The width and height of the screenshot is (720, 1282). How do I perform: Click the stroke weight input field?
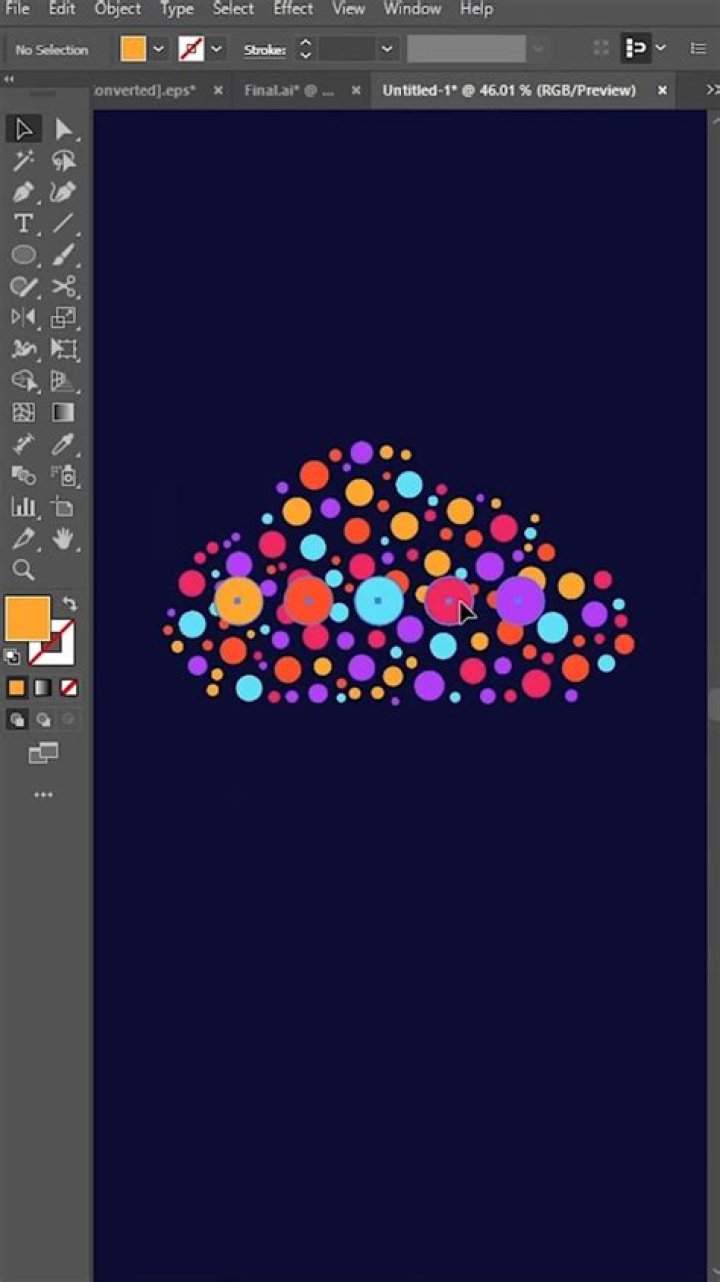click(347, 49)
